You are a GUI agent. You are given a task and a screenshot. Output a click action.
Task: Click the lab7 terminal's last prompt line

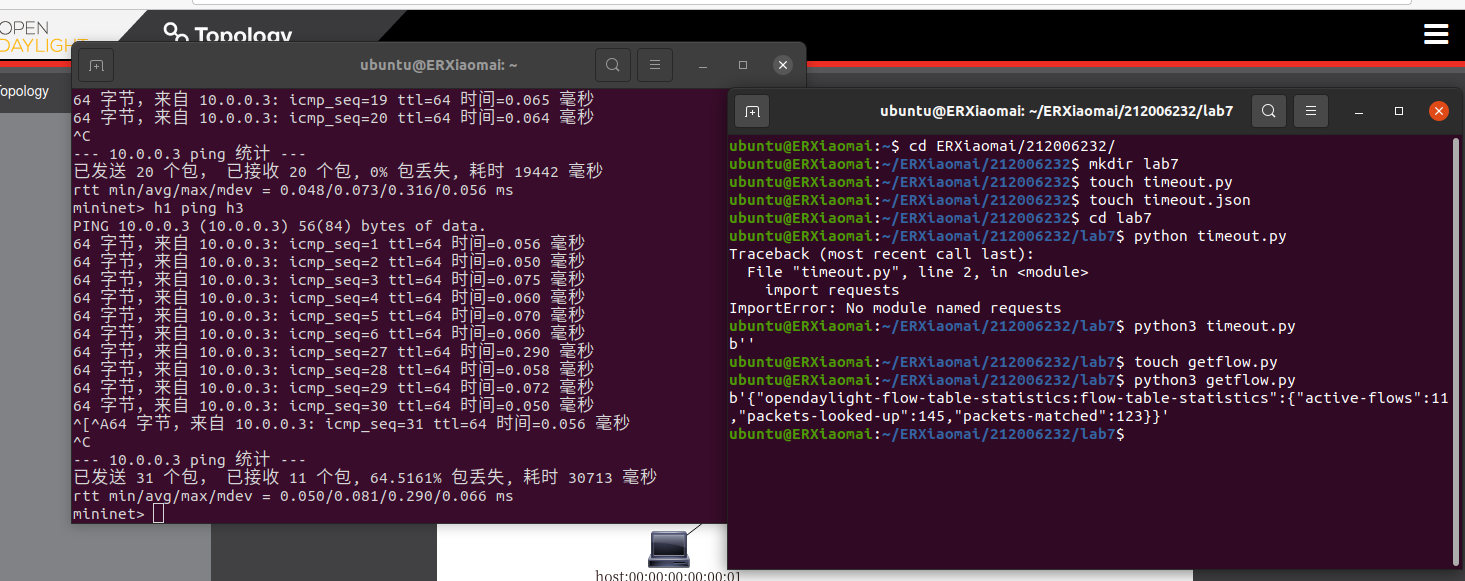926,434
